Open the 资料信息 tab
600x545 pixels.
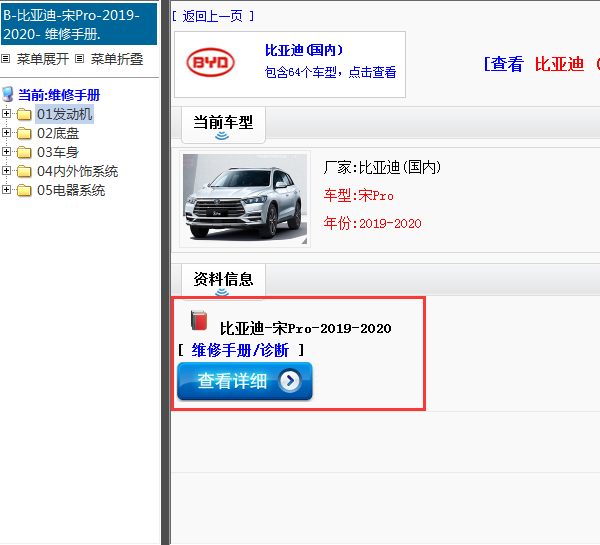(x=223, y=280)
